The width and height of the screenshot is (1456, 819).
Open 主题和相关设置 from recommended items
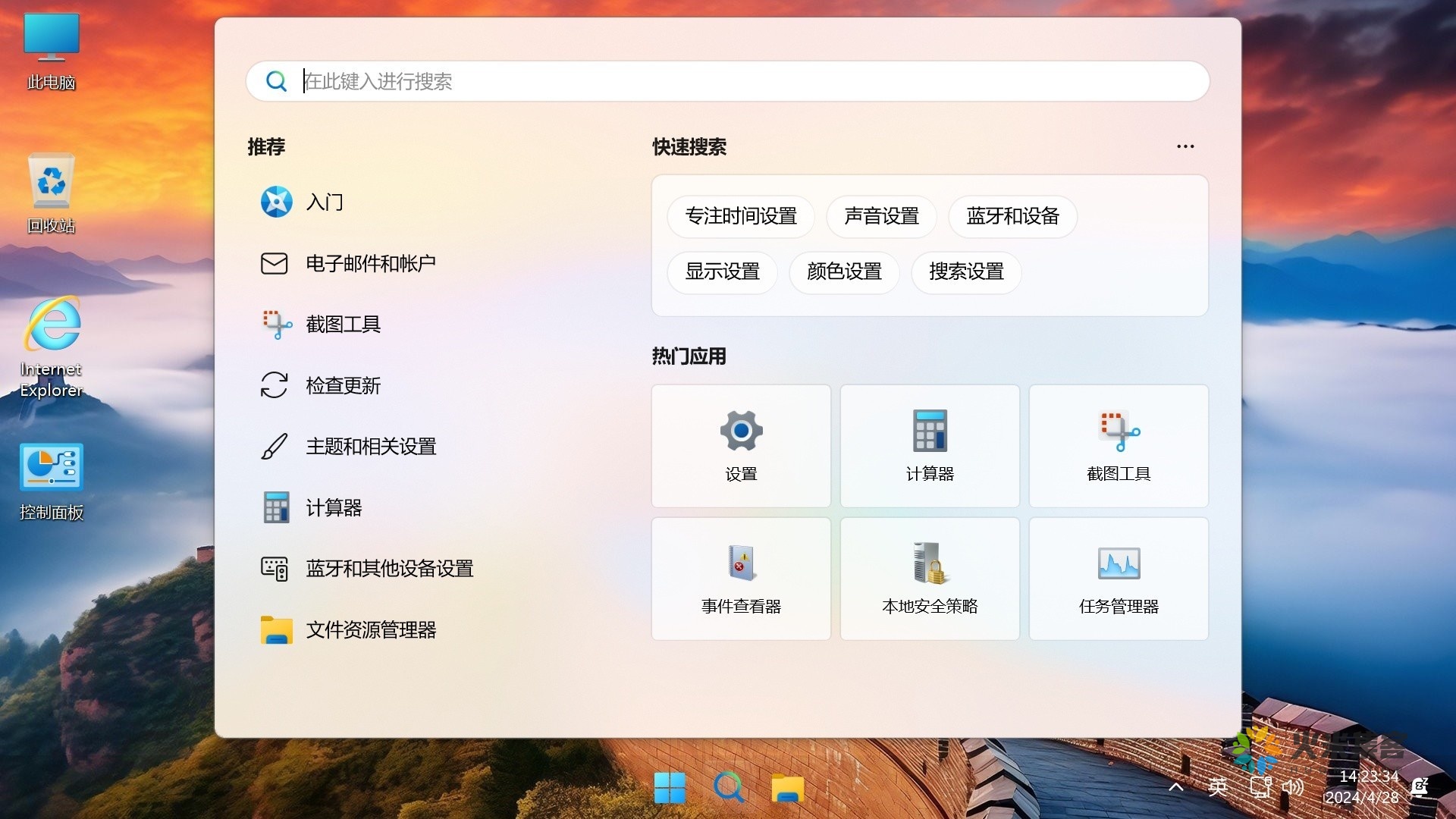point(370,446)
